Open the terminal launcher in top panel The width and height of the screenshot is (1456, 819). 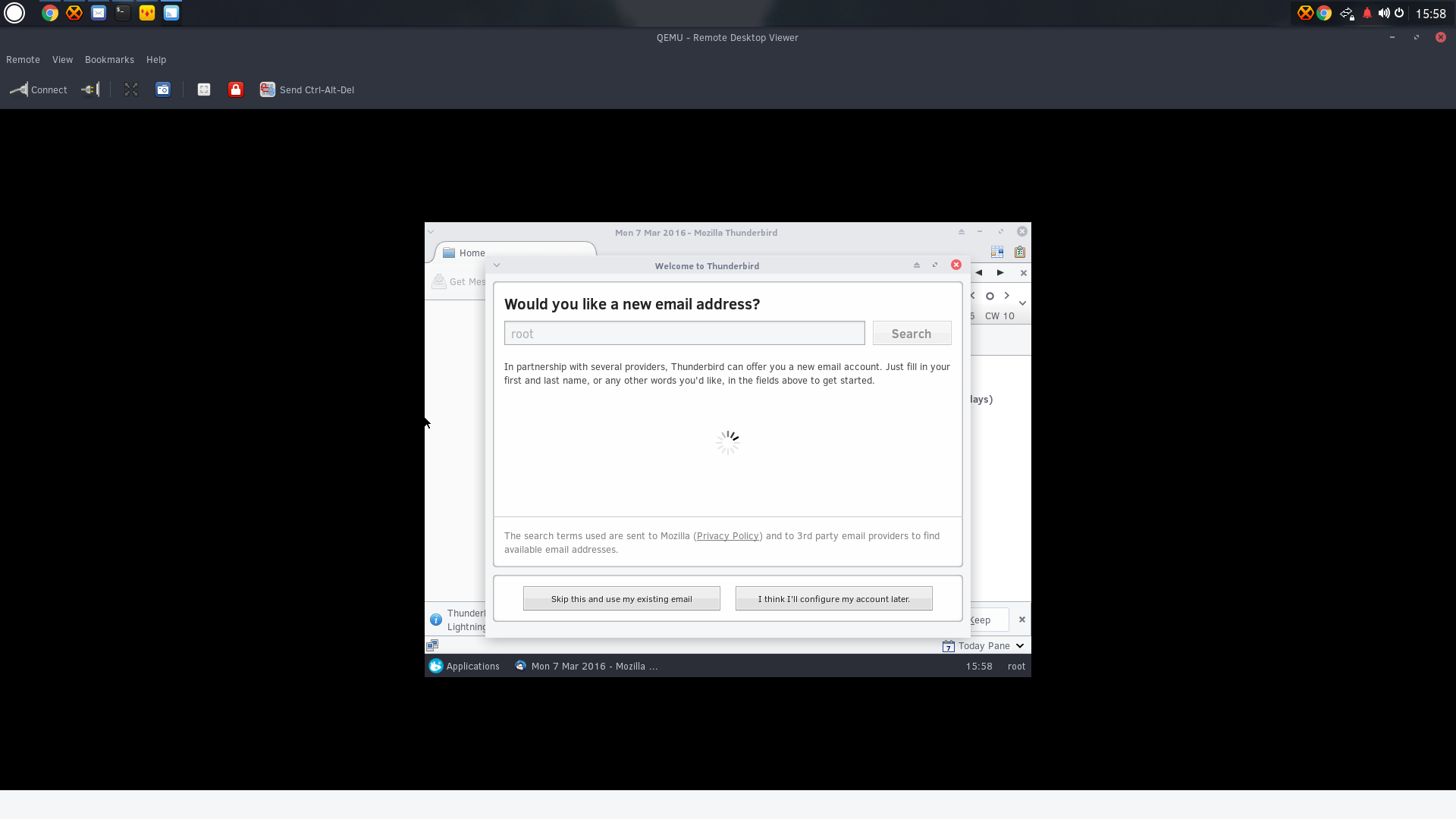click(123, 13)
